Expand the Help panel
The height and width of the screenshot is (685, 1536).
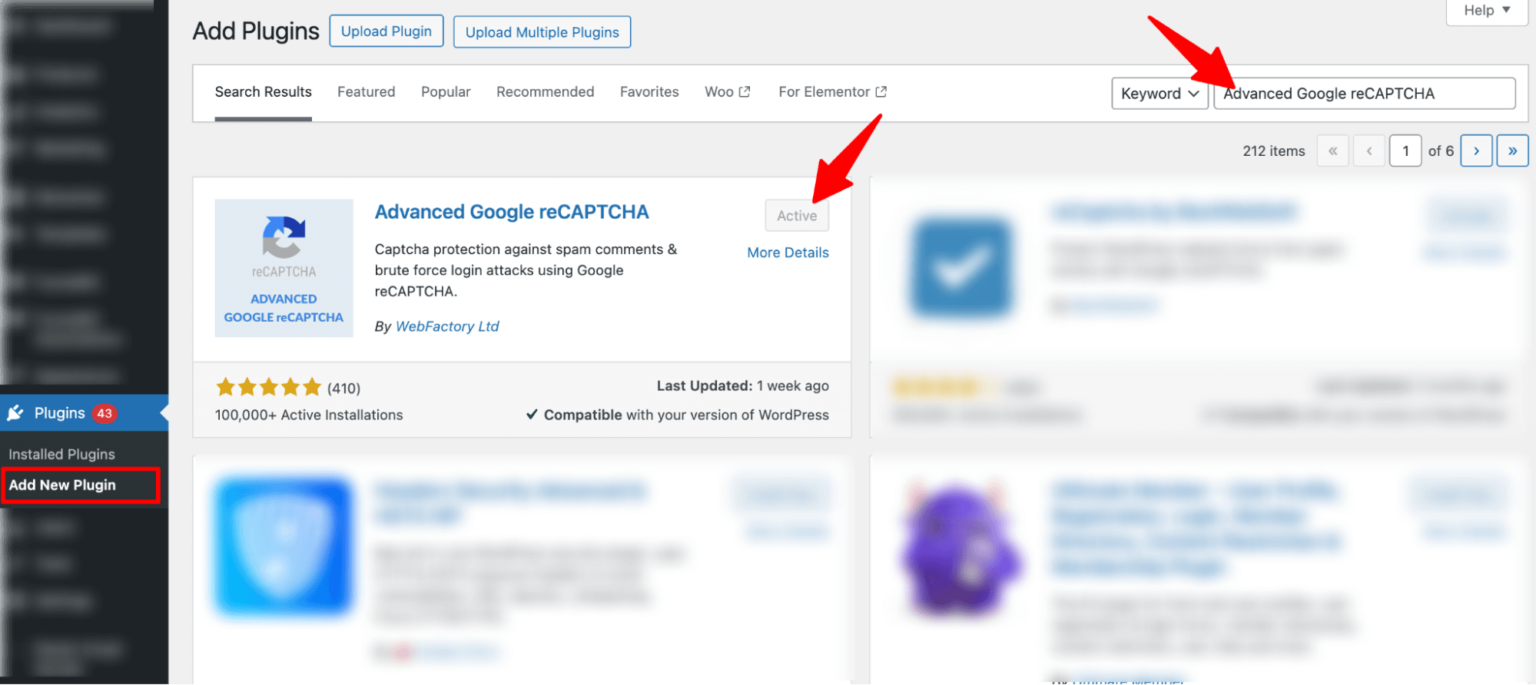pyautogui.click(x=1487, y=11)
